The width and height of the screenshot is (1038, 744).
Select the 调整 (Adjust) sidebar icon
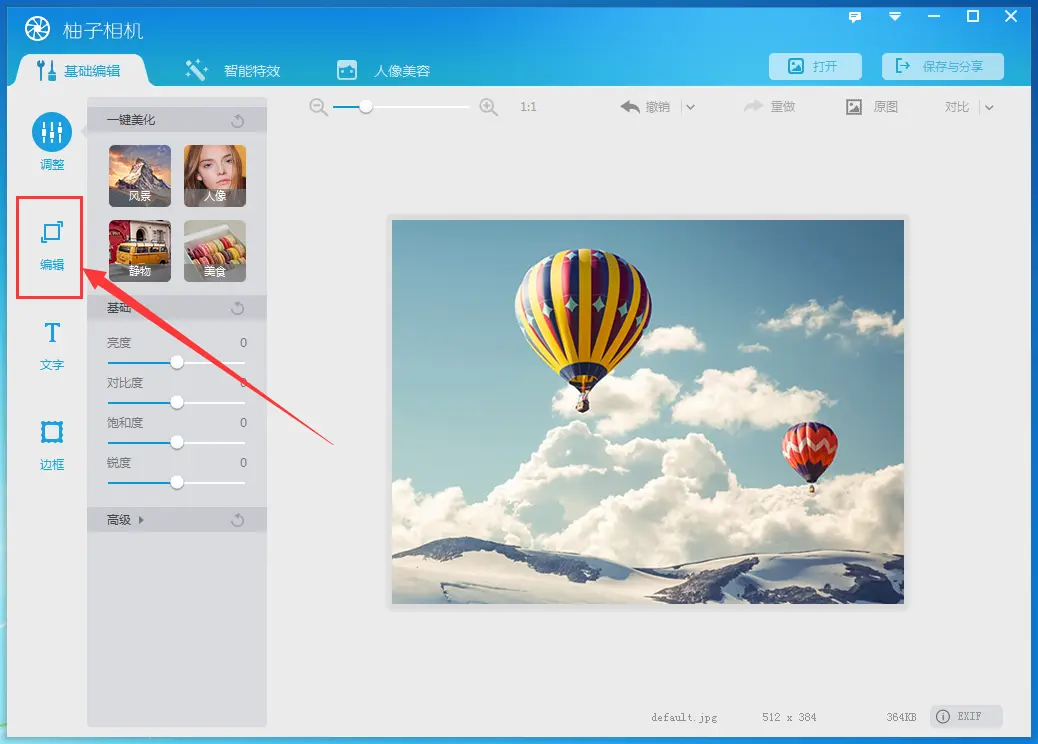(52, 133)
